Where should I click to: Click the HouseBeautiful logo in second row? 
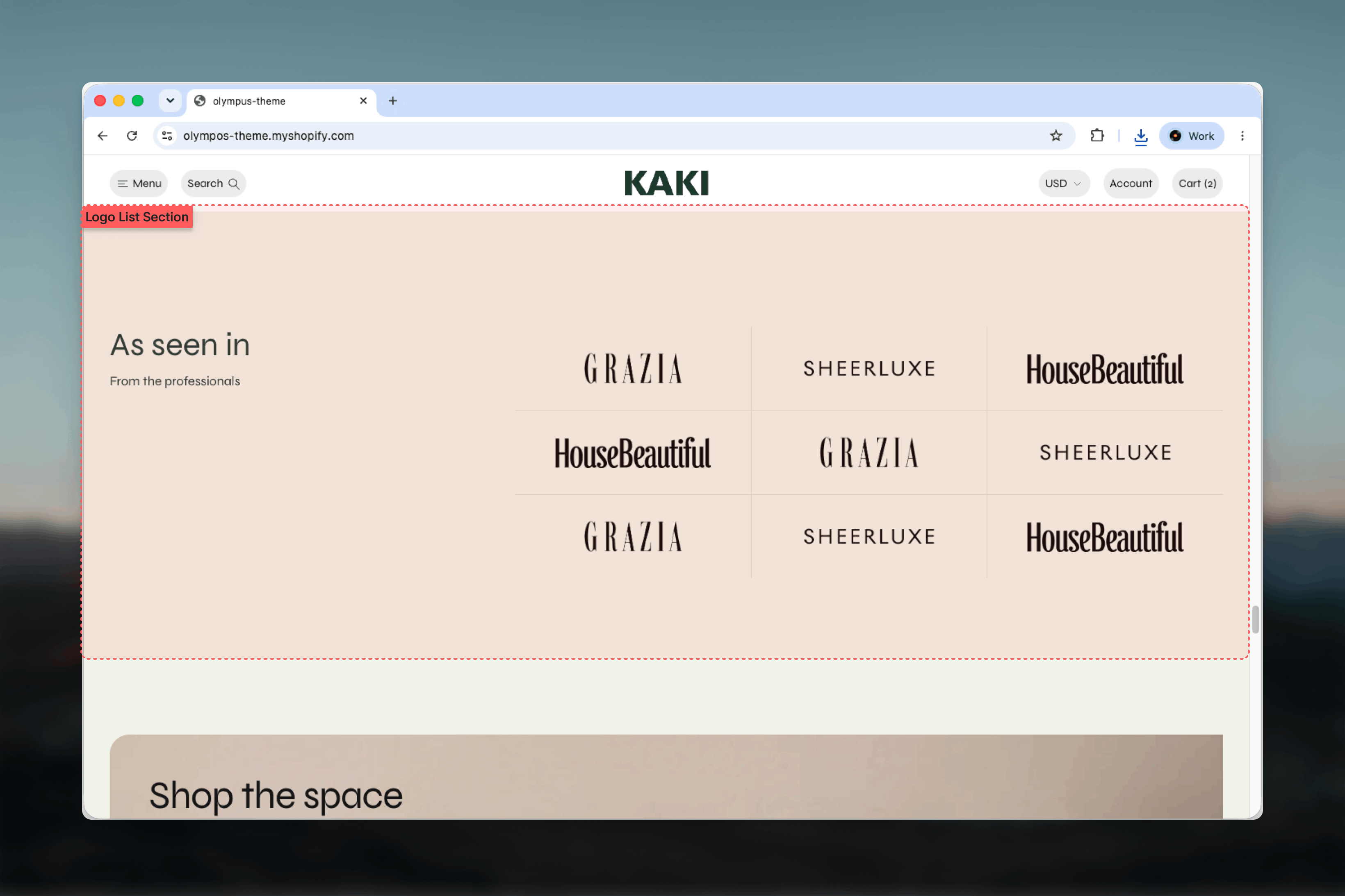point(633,453)
